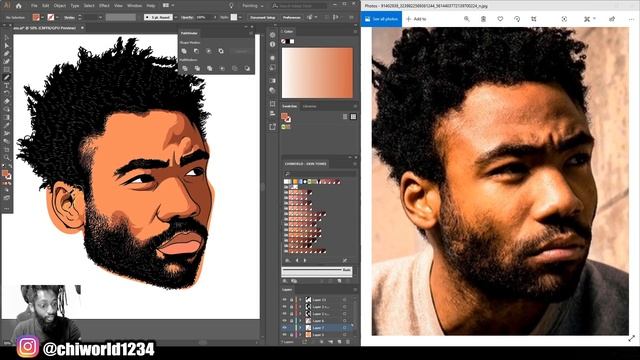Expand Layer 7 contents
The image size is (640, 360).
coord(300,328)
